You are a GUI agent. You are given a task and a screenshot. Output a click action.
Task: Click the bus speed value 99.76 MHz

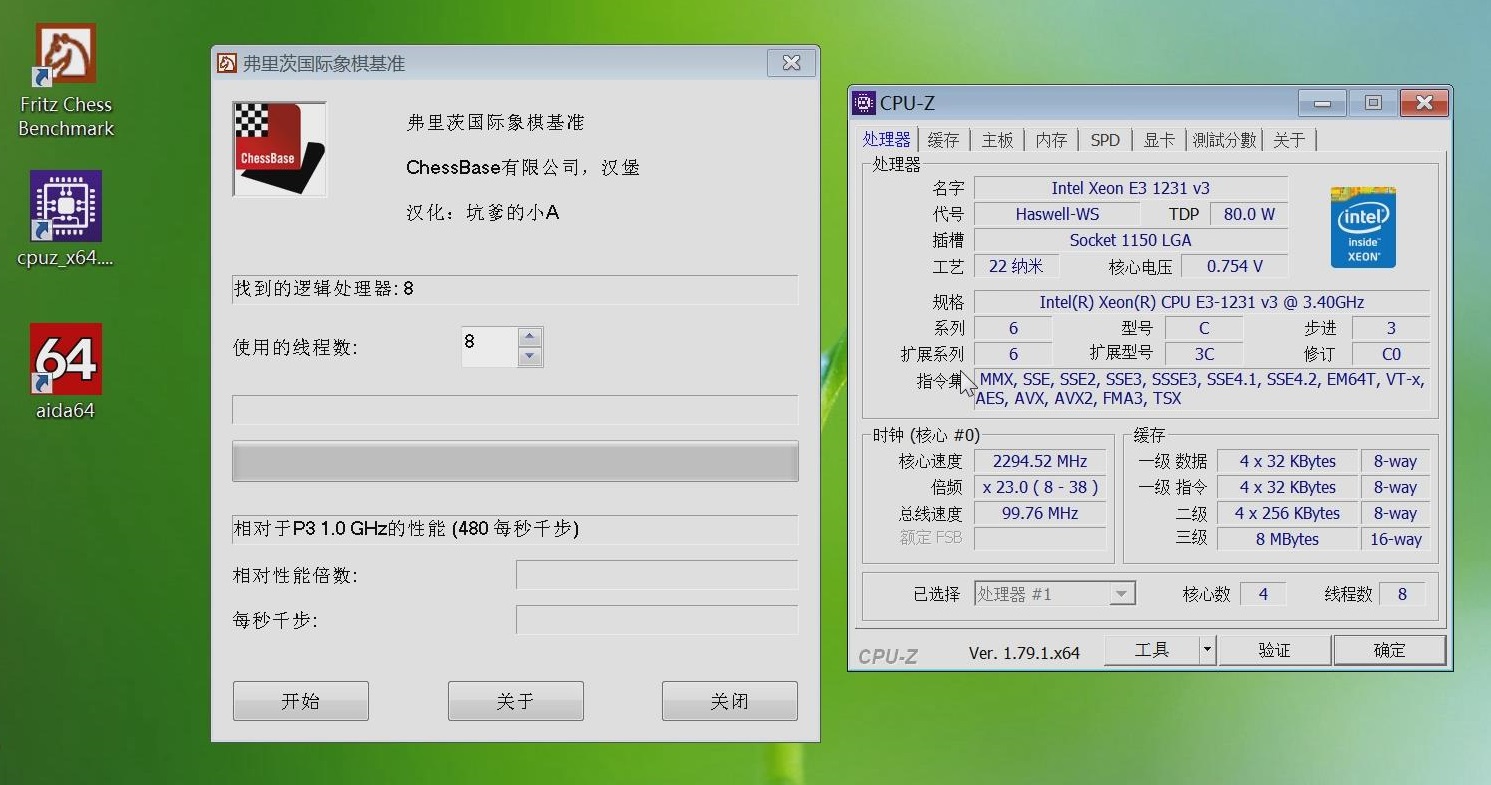point(1040,513)
